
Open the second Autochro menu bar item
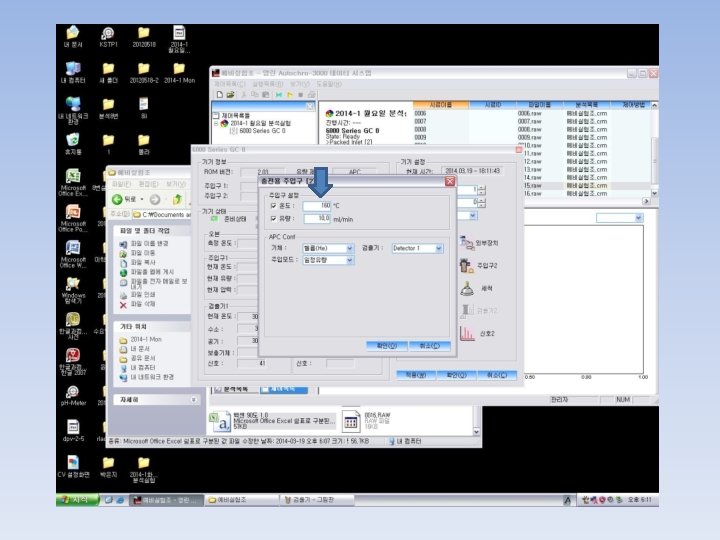click(267, 84)
